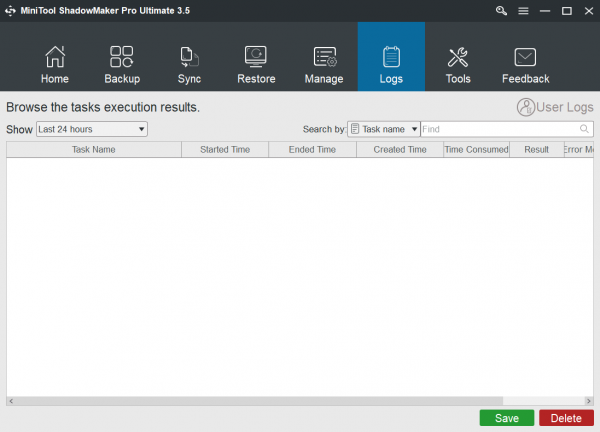600x432 pixels.
Task: Click the red Delete button
Action: tap(566, 418)
